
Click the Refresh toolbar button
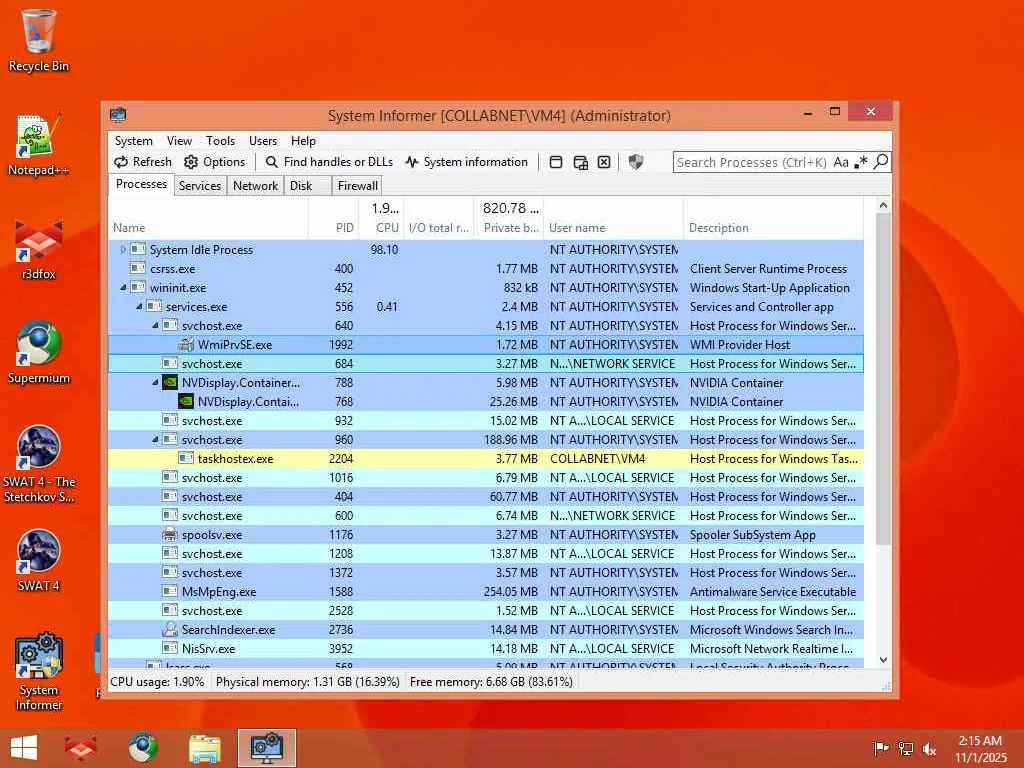click(x=142, y=162)
